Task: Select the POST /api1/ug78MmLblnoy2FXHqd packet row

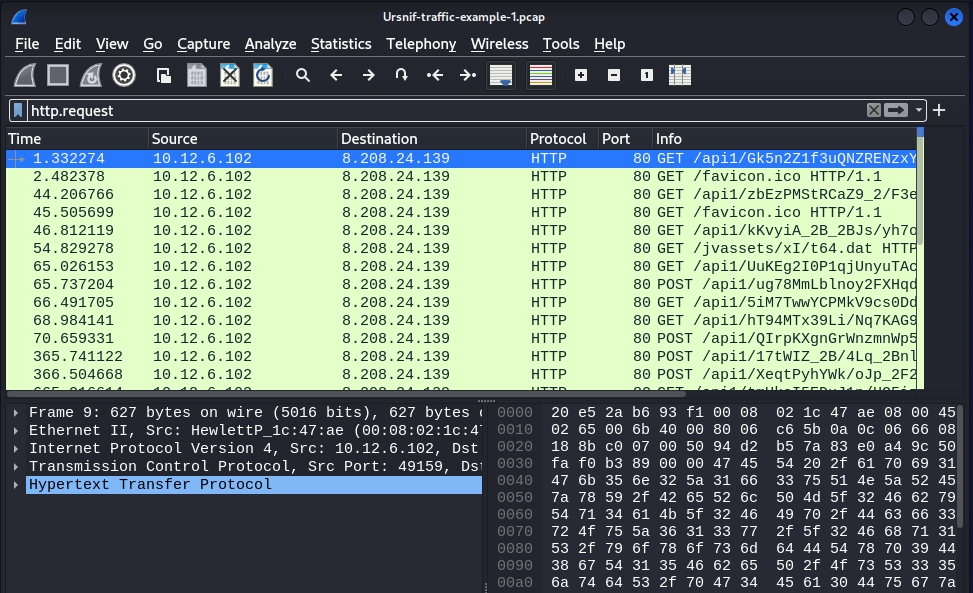Action: tap(400, 284)
